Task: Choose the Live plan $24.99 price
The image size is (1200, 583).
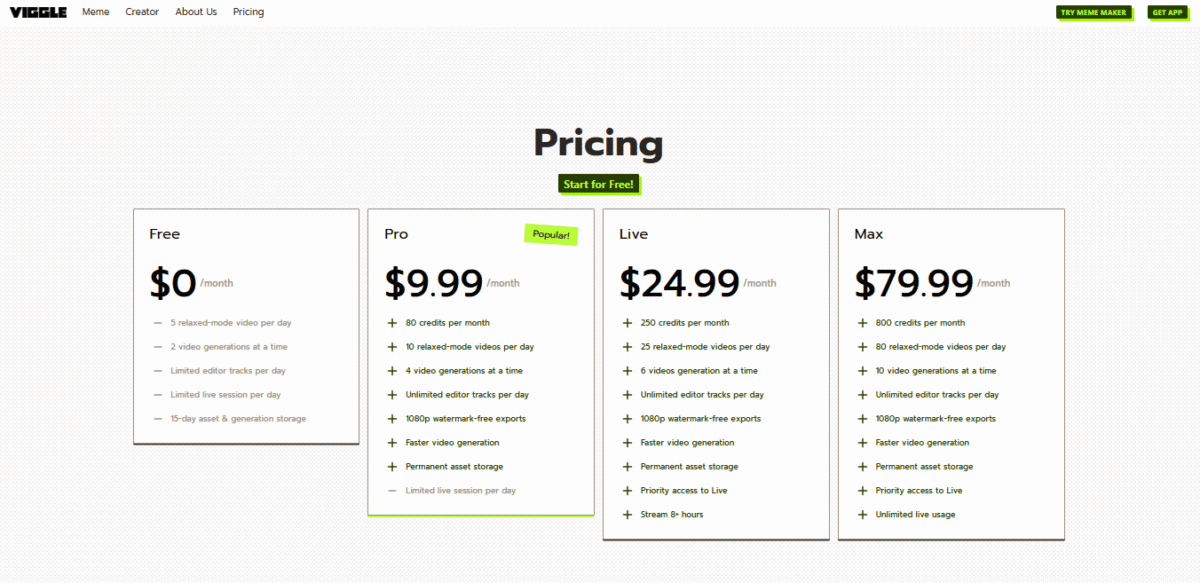Action: 679,283
